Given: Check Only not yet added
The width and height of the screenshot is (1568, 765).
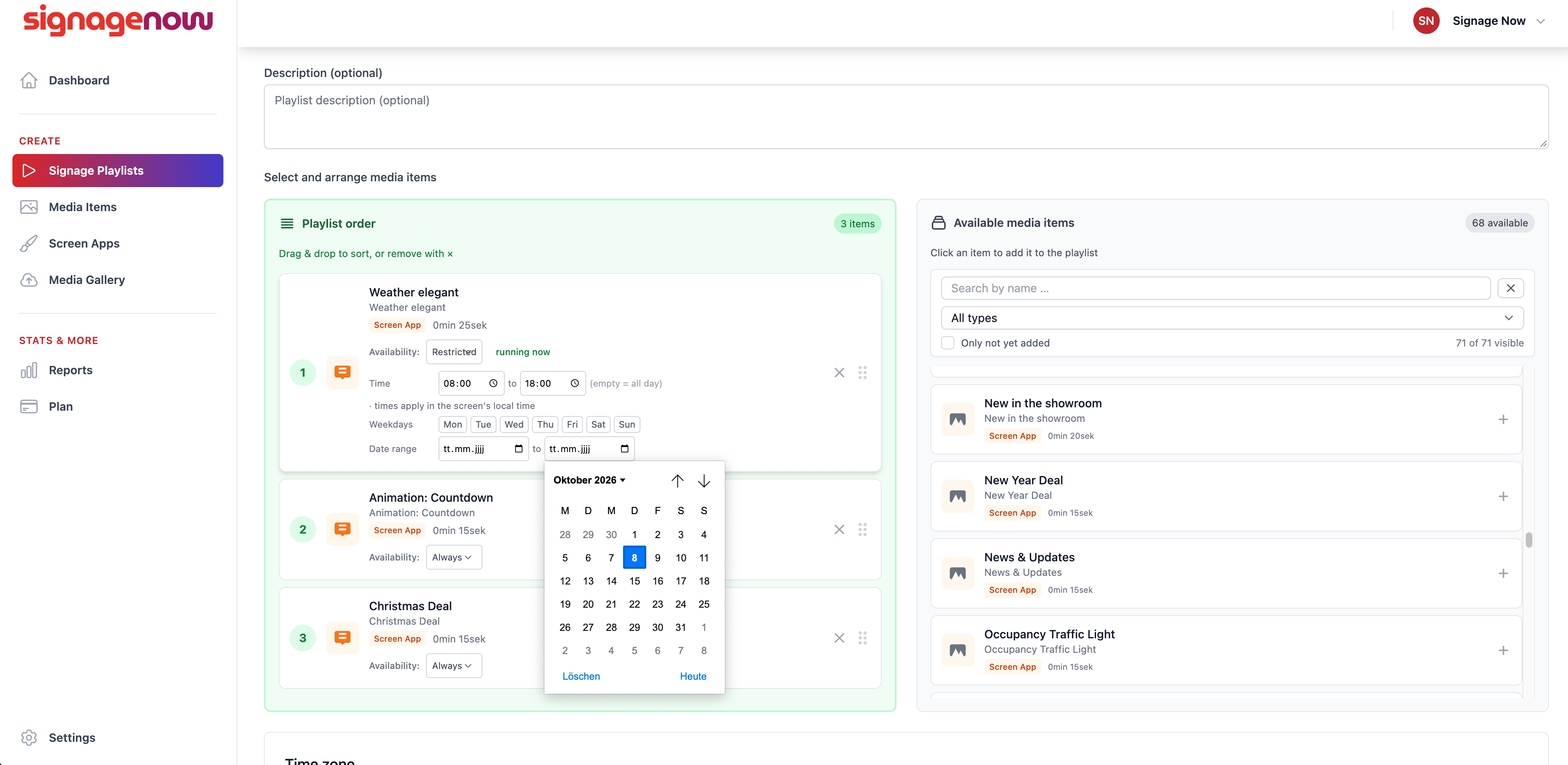Looking at the screenshot, I should [947, 343].
